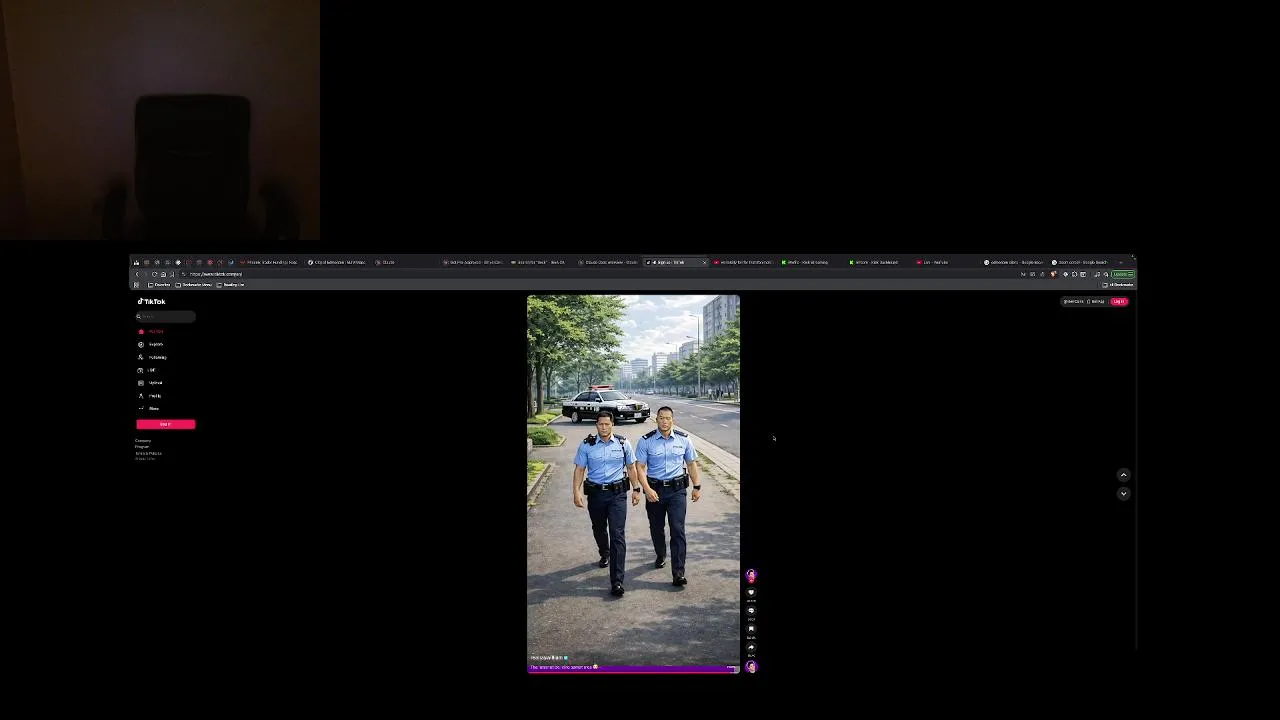Open the Favorites bookmarks folder
Viewport: 1280px width, 720px height.
click(159, 285)
